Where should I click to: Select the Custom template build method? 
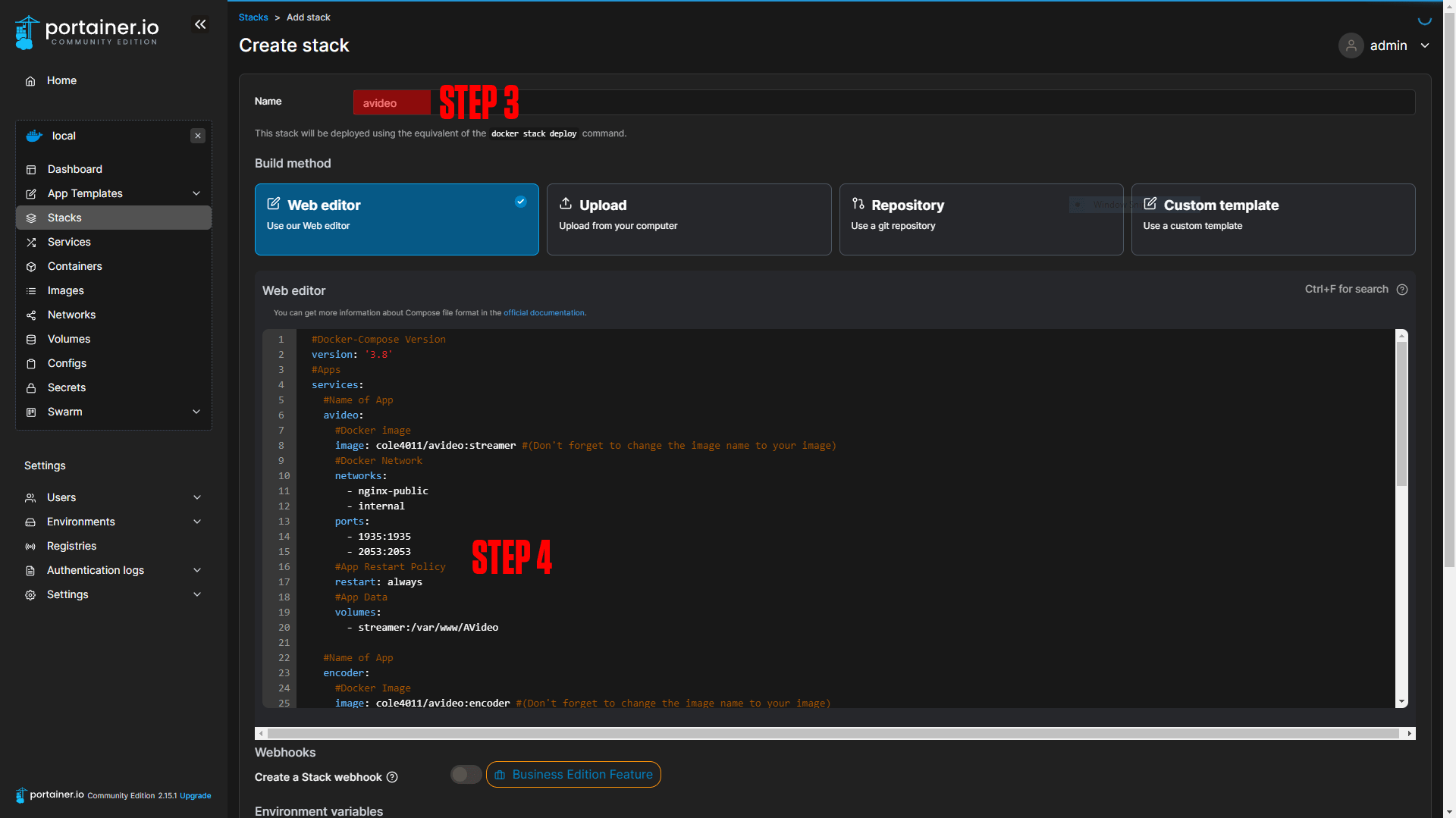point(1273,219)
